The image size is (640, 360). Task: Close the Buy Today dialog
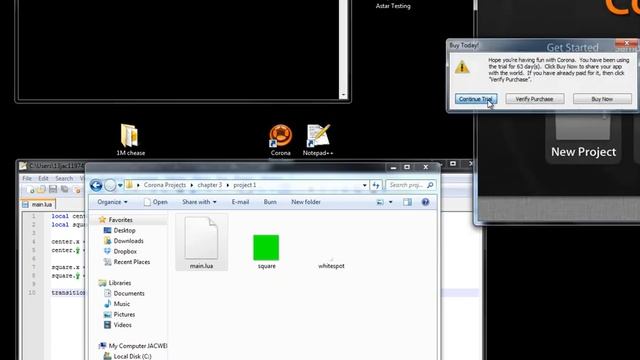(x=627, y=43)
